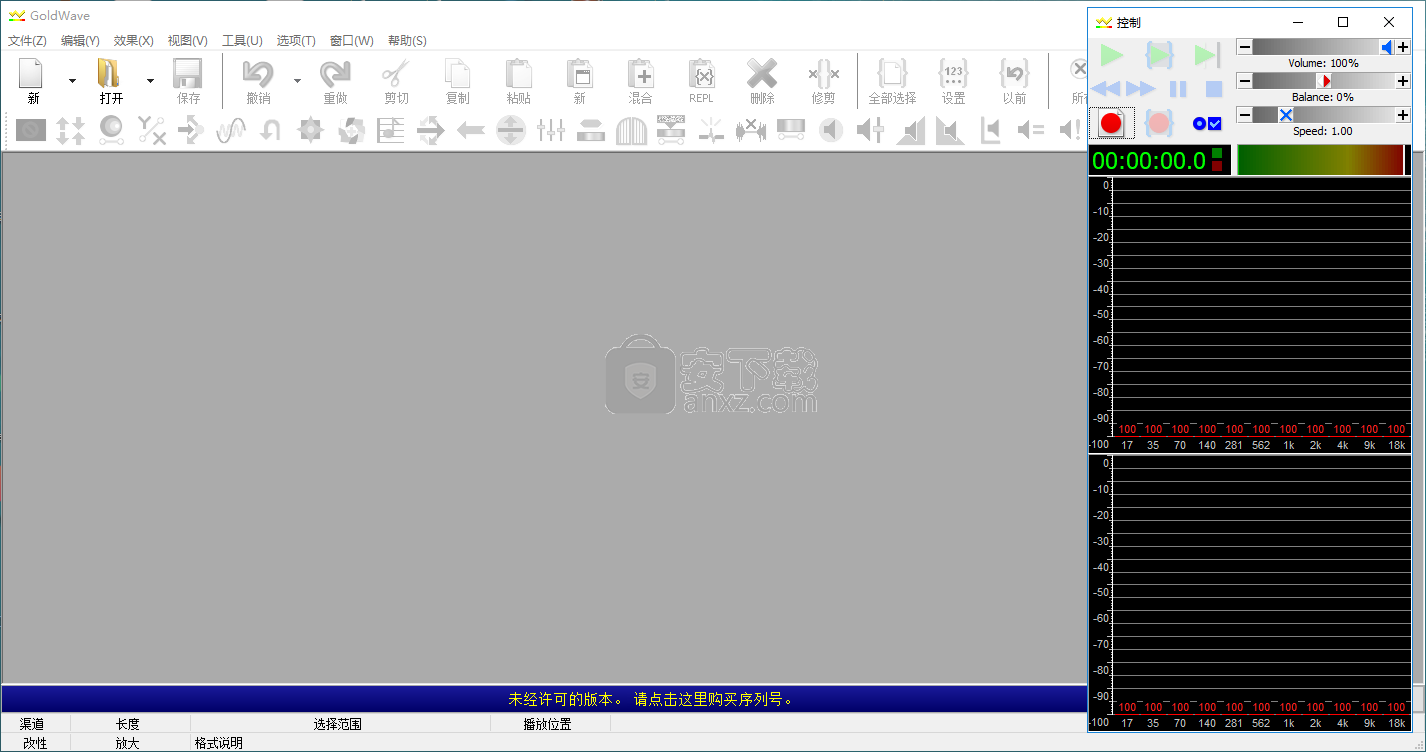Image resolution: width=1426 pixels, height=752 pixels.
Task: Click the Balance plus button
Action: 1403,81
